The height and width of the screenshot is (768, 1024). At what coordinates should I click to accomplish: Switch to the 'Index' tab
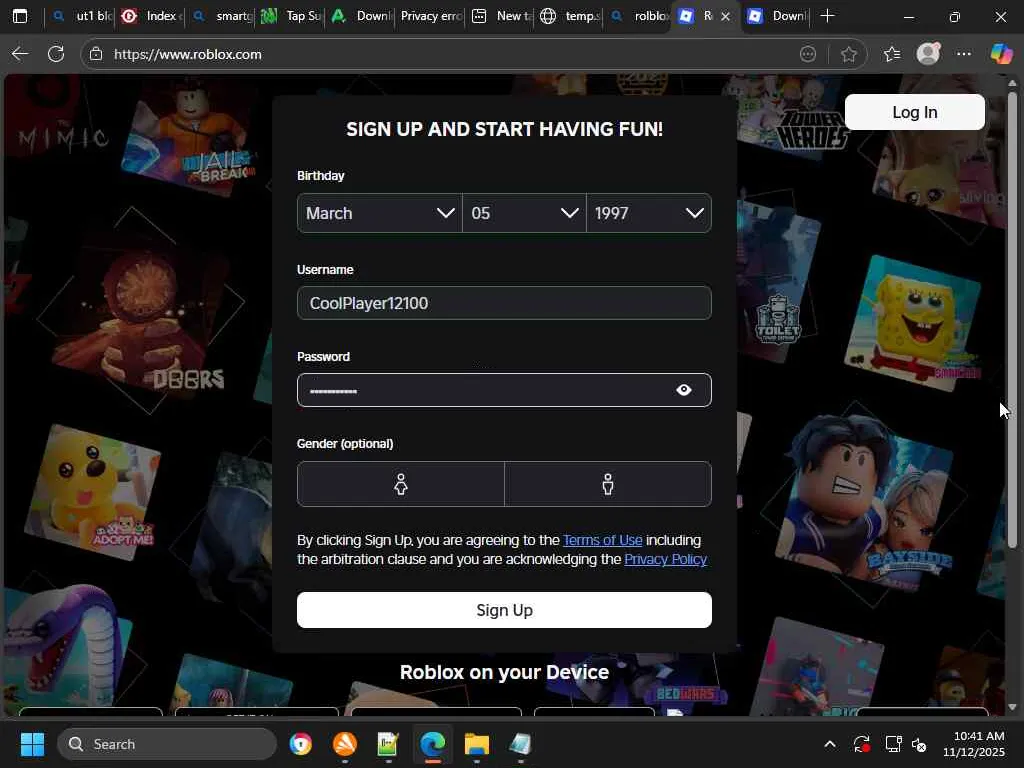[150, 16]
